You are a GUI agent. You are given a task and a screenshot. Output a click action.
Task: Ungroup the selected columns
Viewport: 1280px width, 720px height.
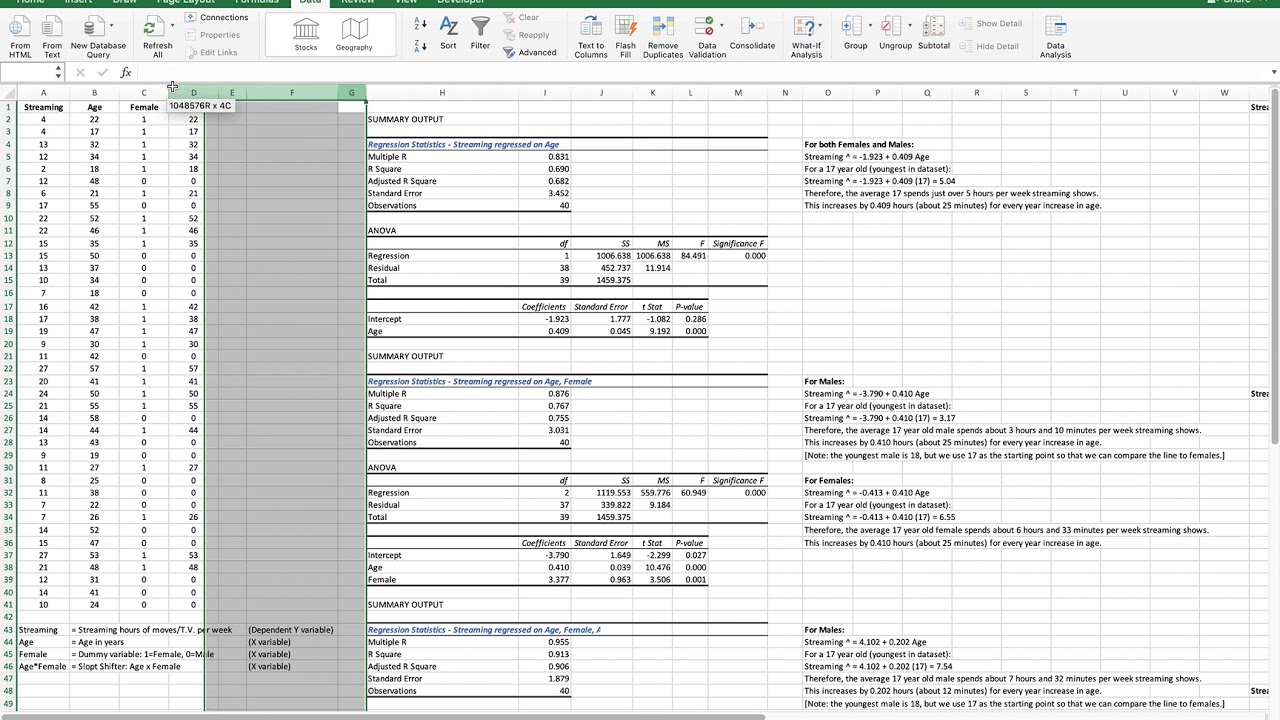[894, 34]
